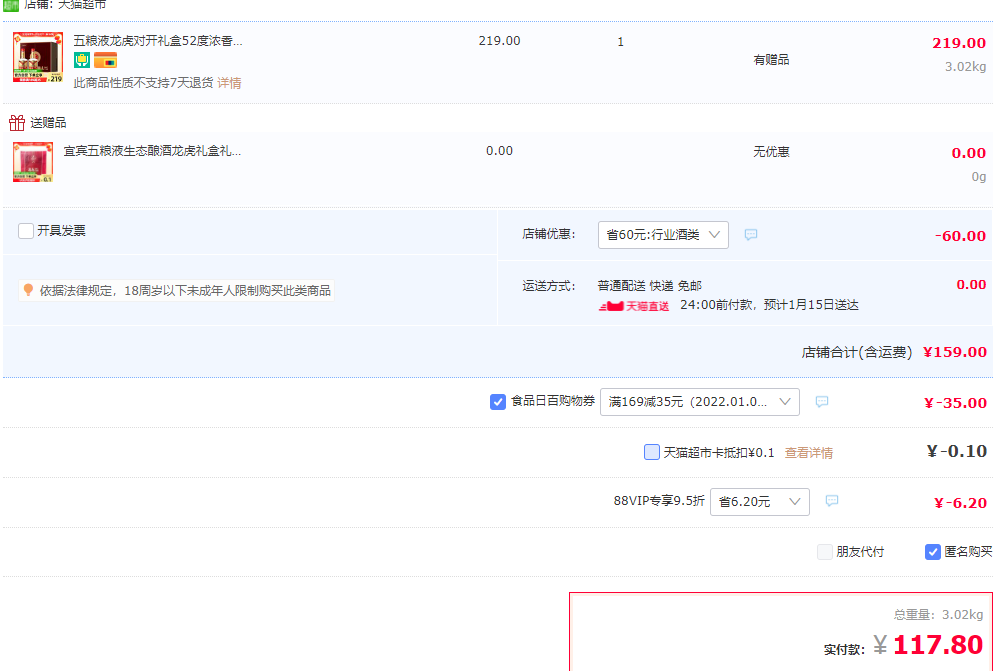Image resolution: width=998 pixels, height=671 pixels.
Task: Click the 18周岁以下未成年人限制购买 legal notice text
Action: (185, 291)
